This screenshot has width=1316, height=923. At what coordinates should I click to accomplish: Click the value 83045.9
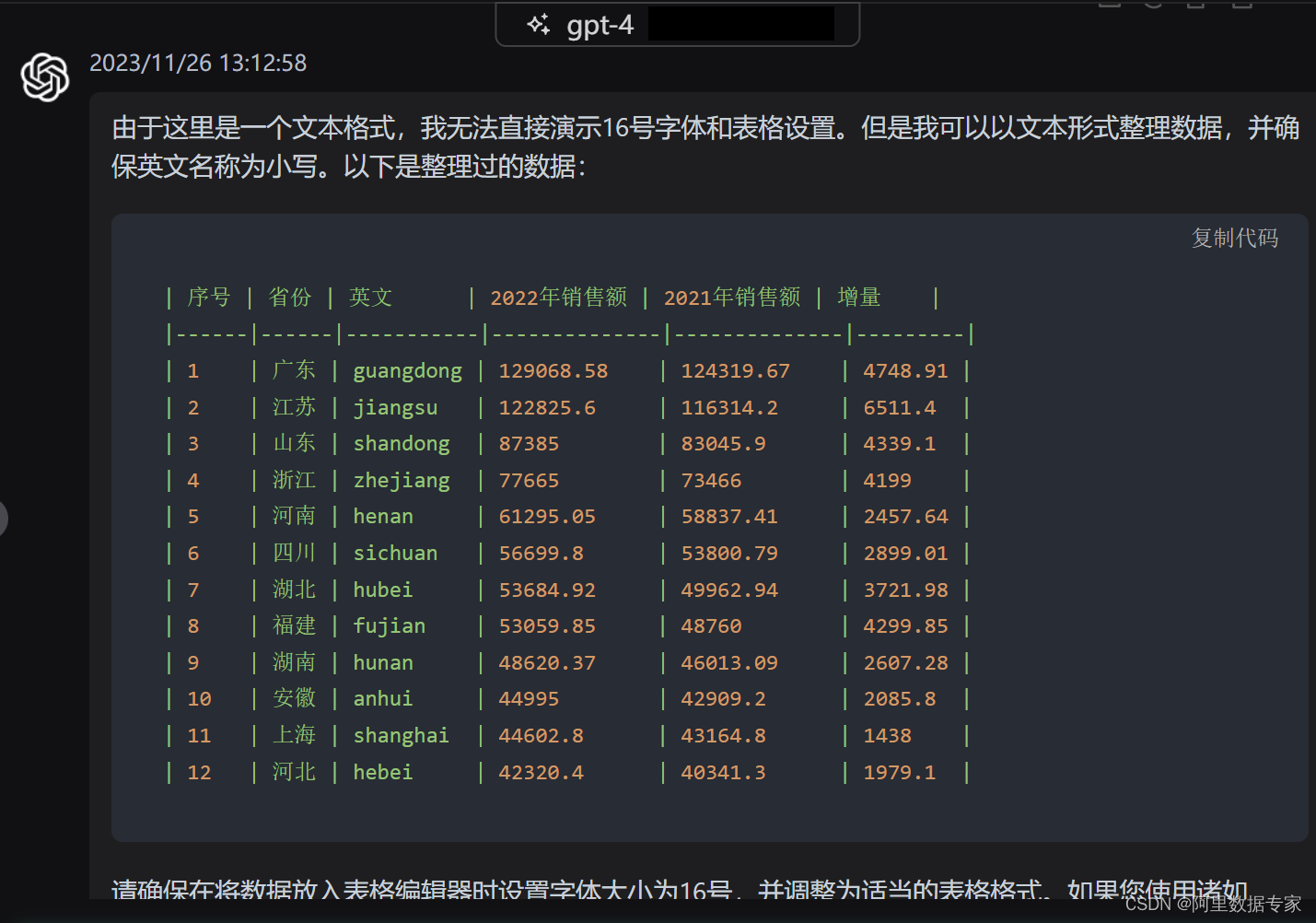coord(724,444)
